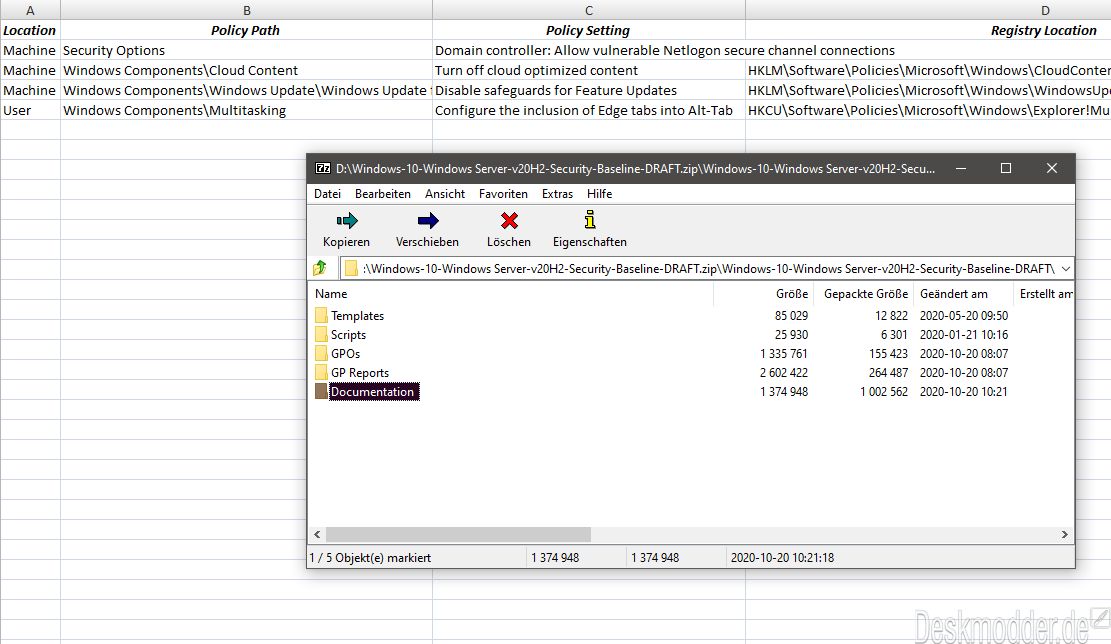Sort by Größe column header
The width and height of the screenshot is (1111, 644).
pos(791,294)
